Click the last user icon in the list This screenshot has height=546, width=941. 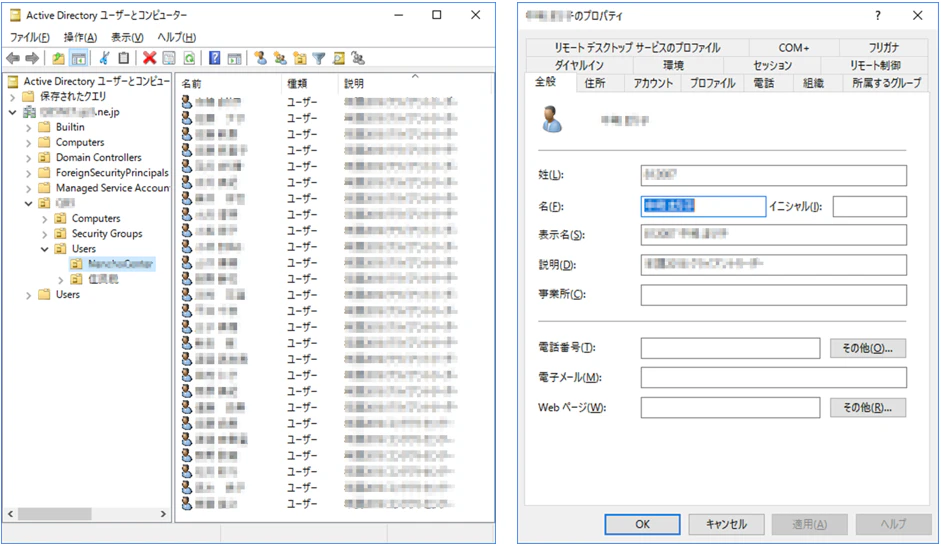click(187, 503)
